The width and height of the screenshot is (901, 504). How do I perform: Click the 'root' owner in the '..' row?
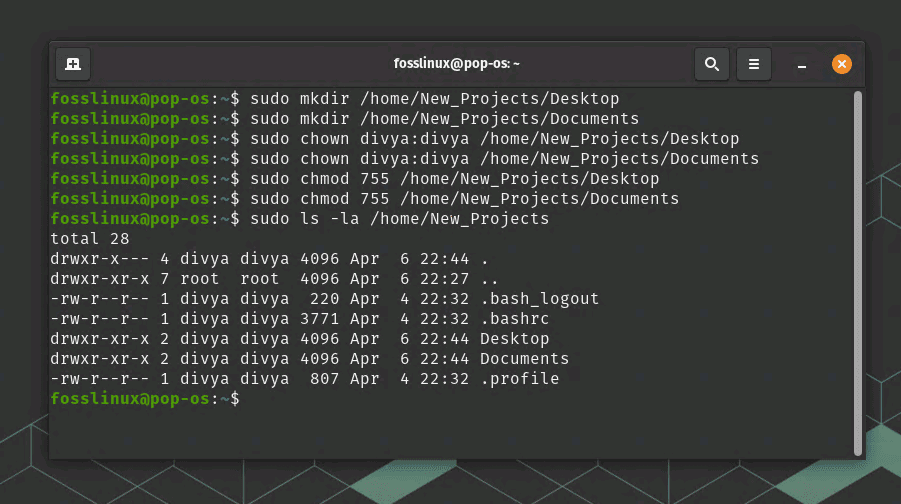[200, 279]
